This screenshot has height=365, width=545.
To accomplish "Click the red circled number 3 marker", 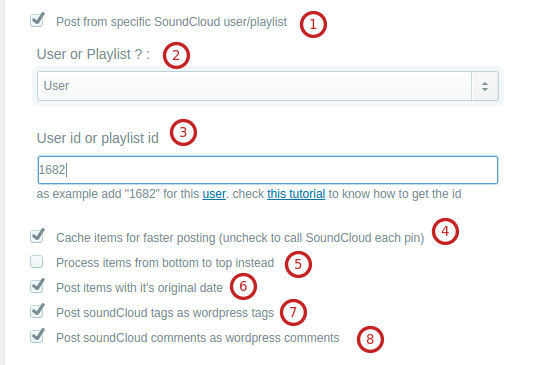I will coord(183,132).
